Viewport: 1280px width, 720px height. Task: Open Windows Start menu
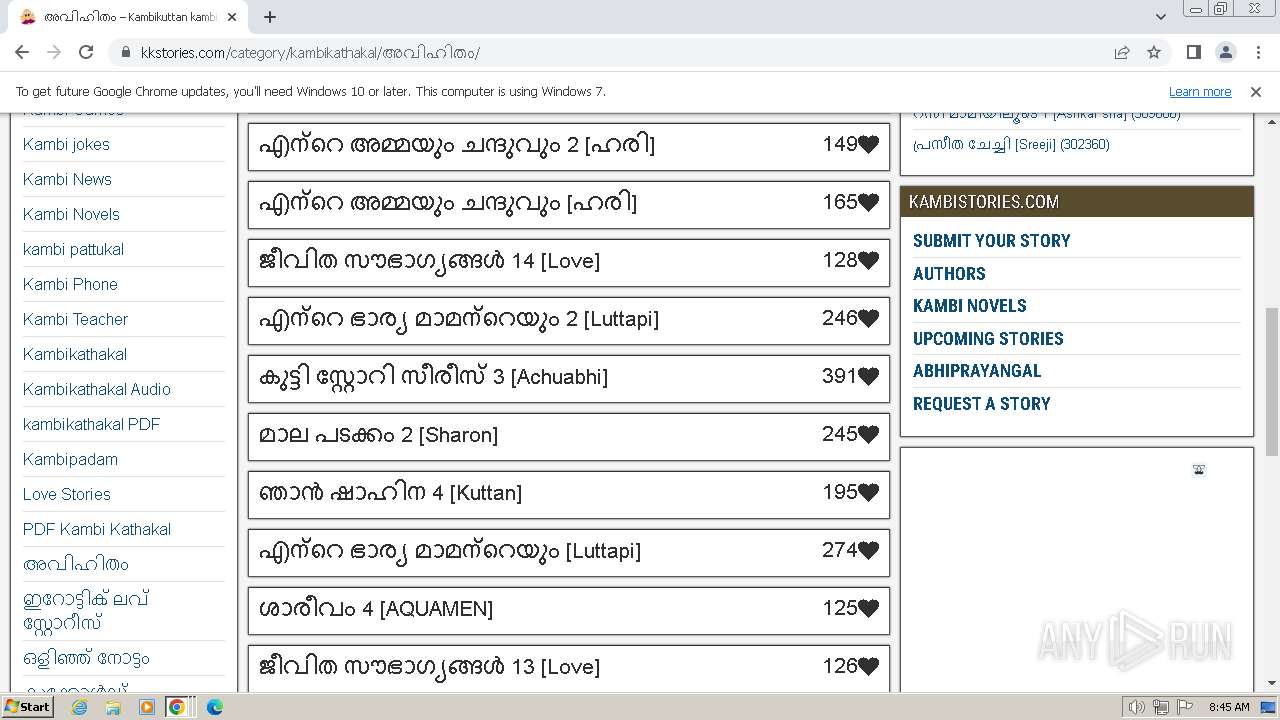27,707
